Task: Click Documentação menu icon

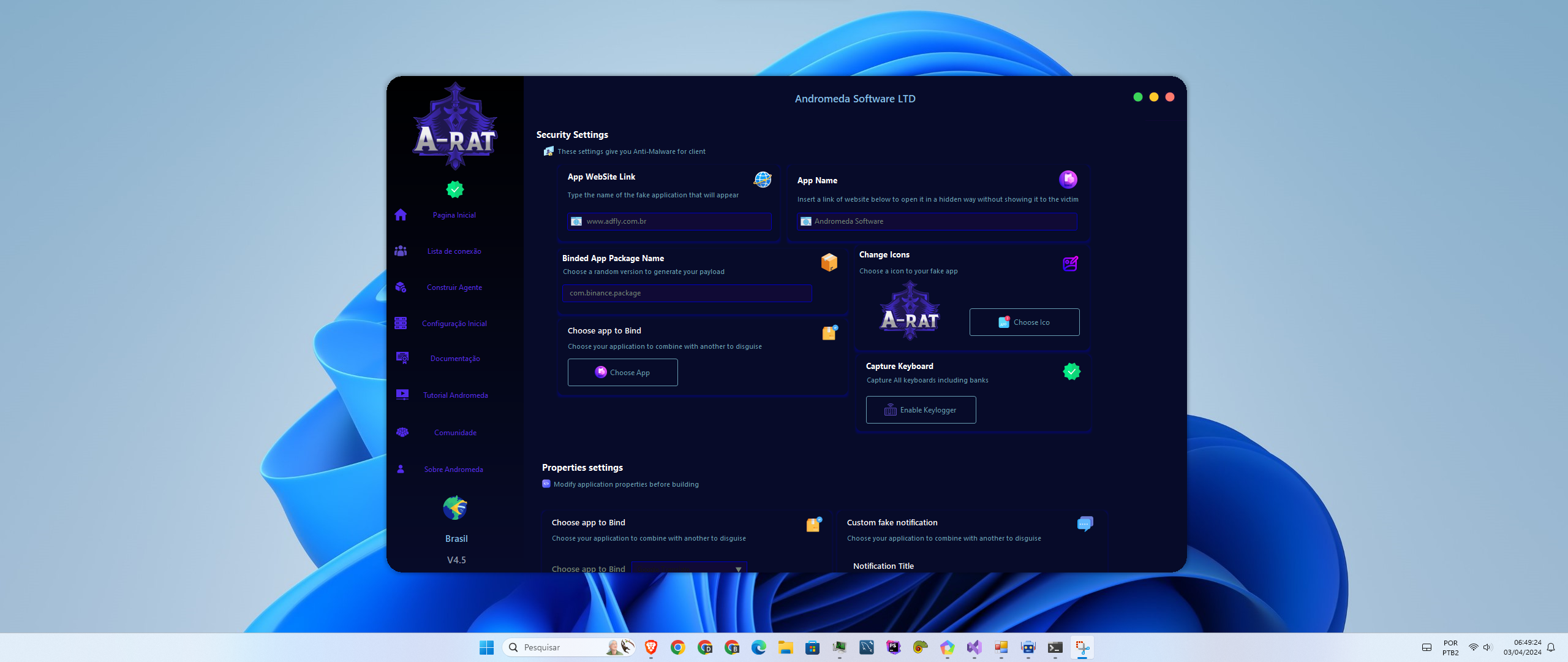Action: 402,358
